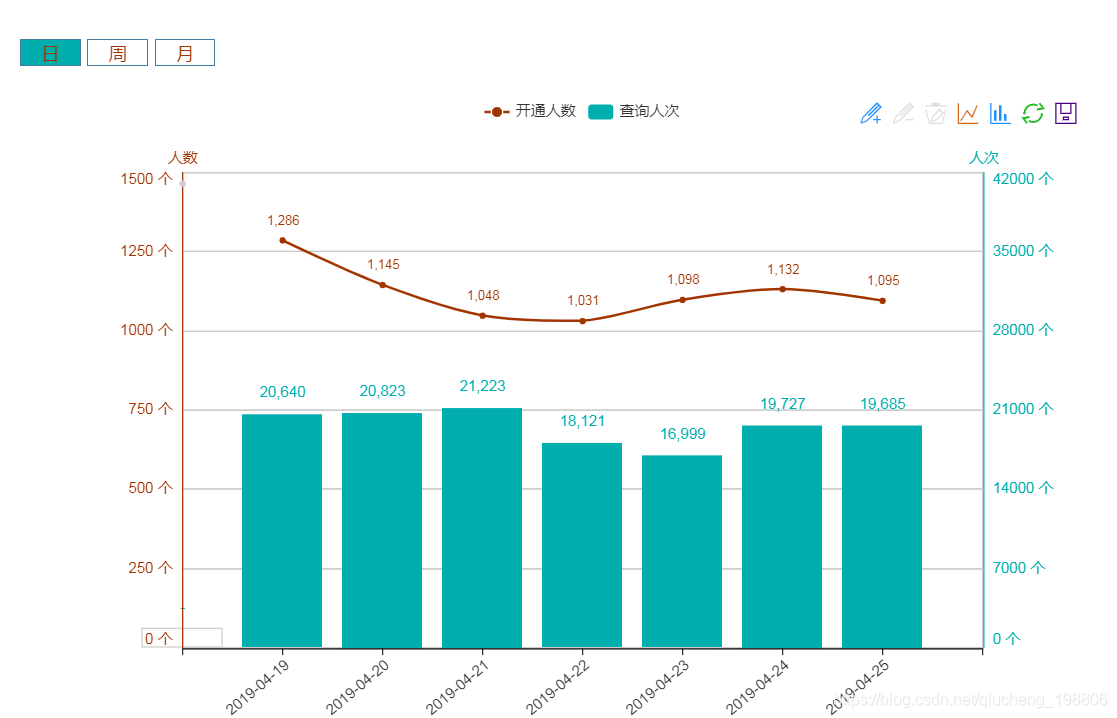This screenshot has height=718, width=1117.
Task: Click the remove mark line pencil icon
Action: 903,113
